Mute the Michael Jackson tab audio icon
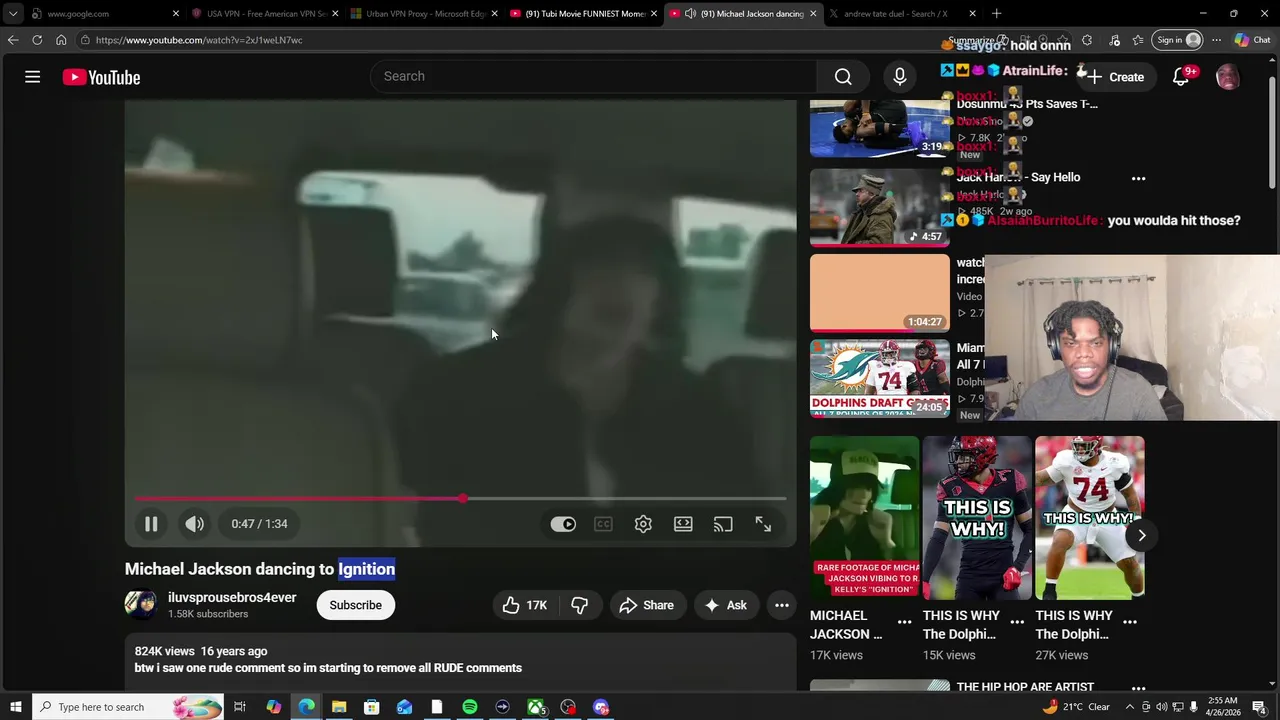 tap(690, 14)
